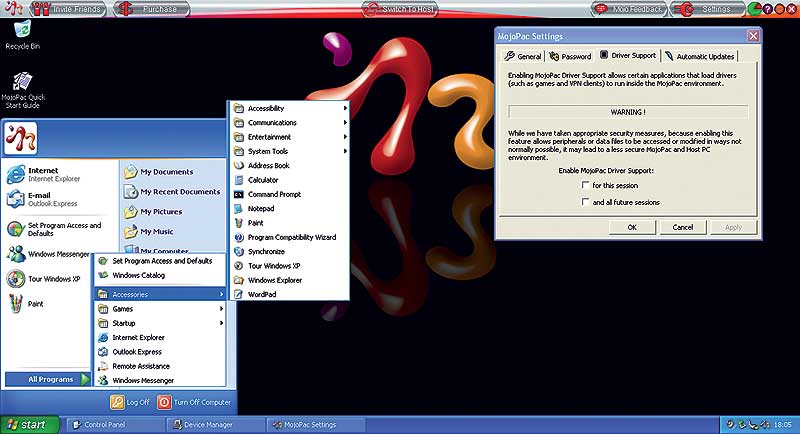Click the Purchase button
This screenshot has width=800, height=434.
pos(152,9)
